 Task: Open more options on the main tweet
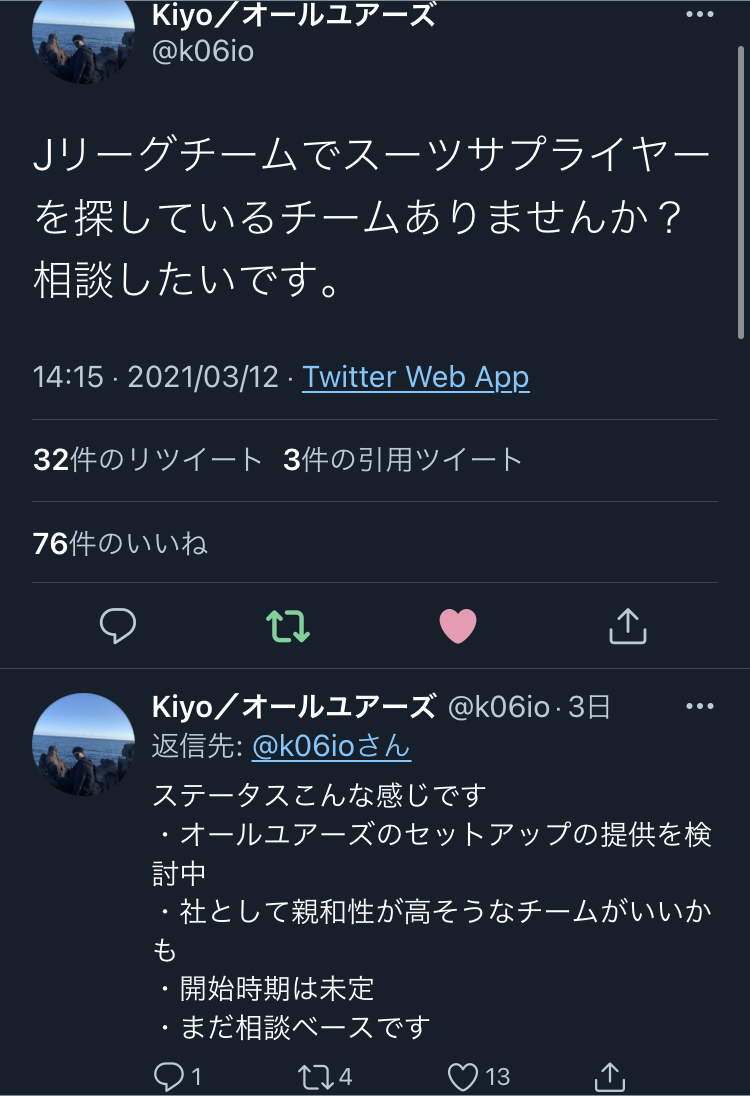click(x=700, y=15)
